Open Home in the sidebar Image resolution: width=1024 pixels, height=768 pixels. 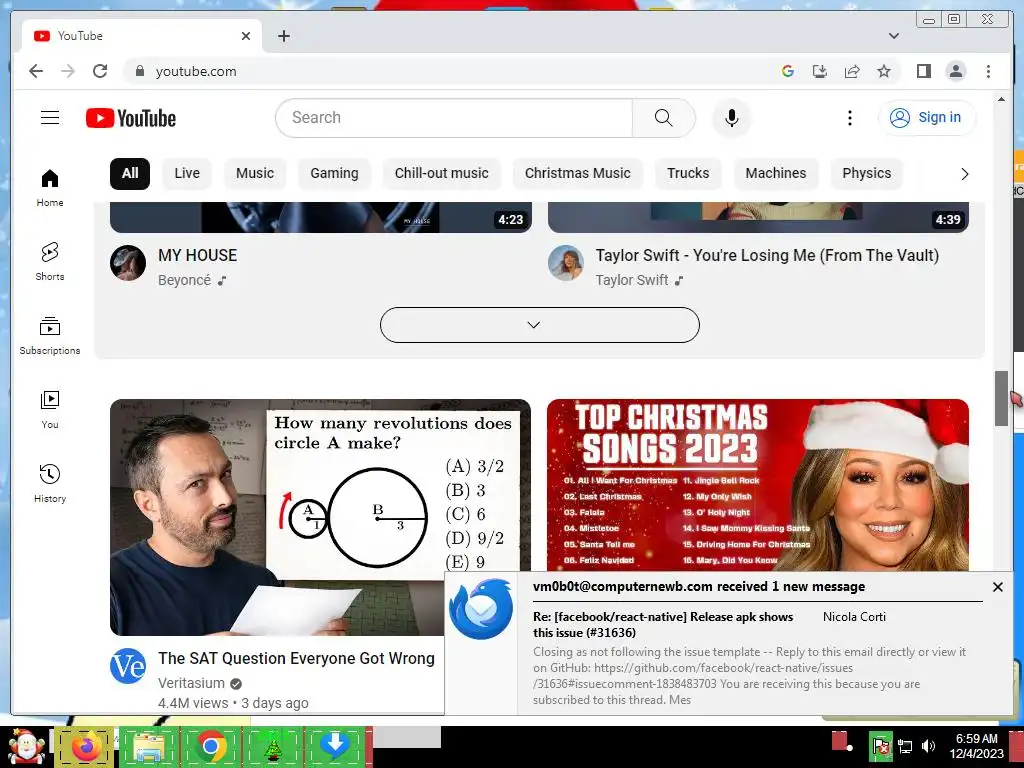click(50, 189)
